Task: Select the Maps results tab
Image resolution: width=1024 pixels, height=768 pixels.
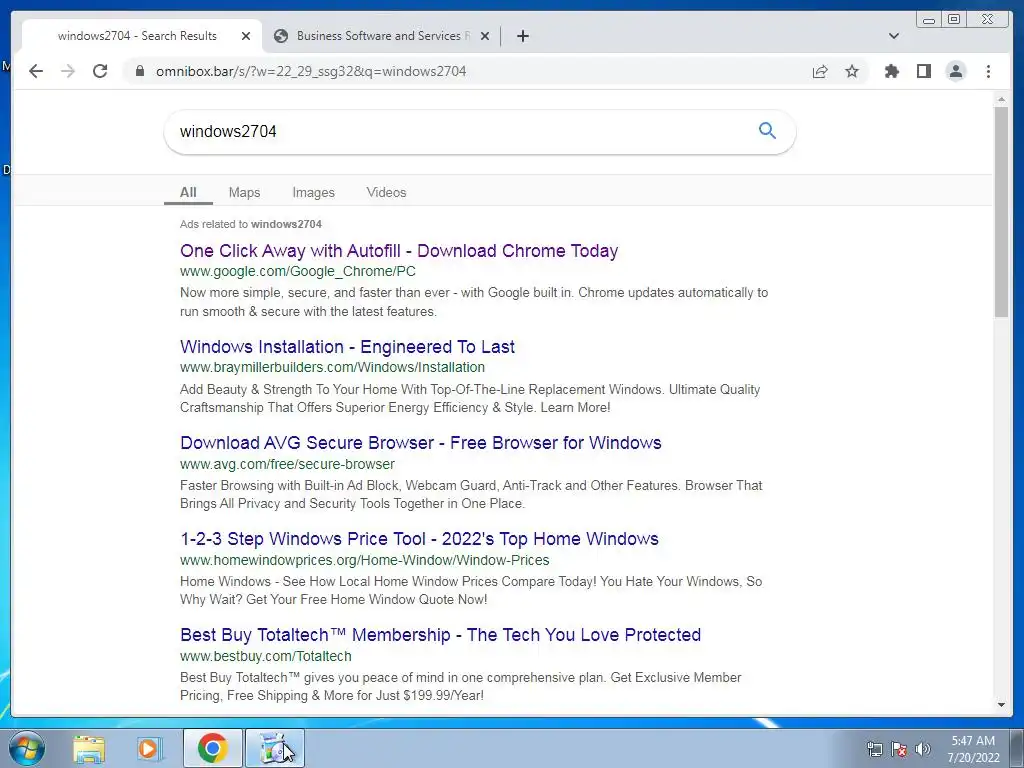Action: click(244, 192)
